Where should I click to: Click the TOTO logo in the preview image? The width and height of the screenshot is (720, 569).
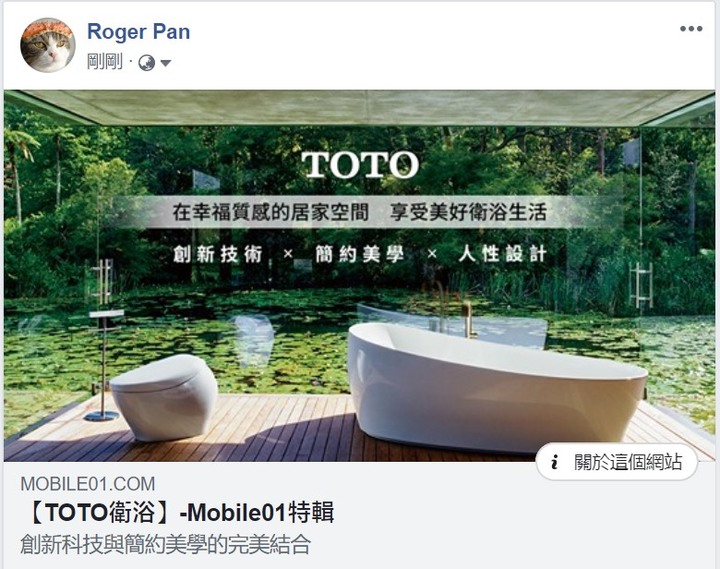coord(360,164)
